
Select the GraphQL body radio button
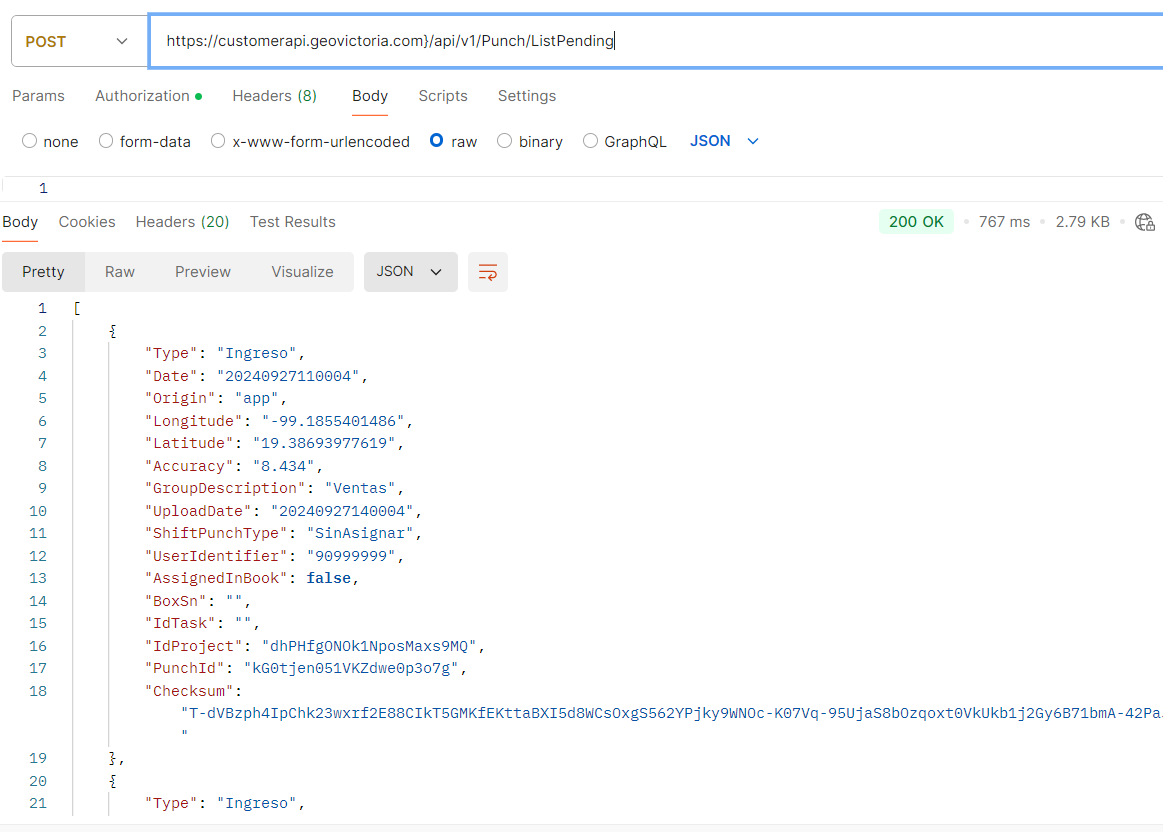[x=591, y=141]
